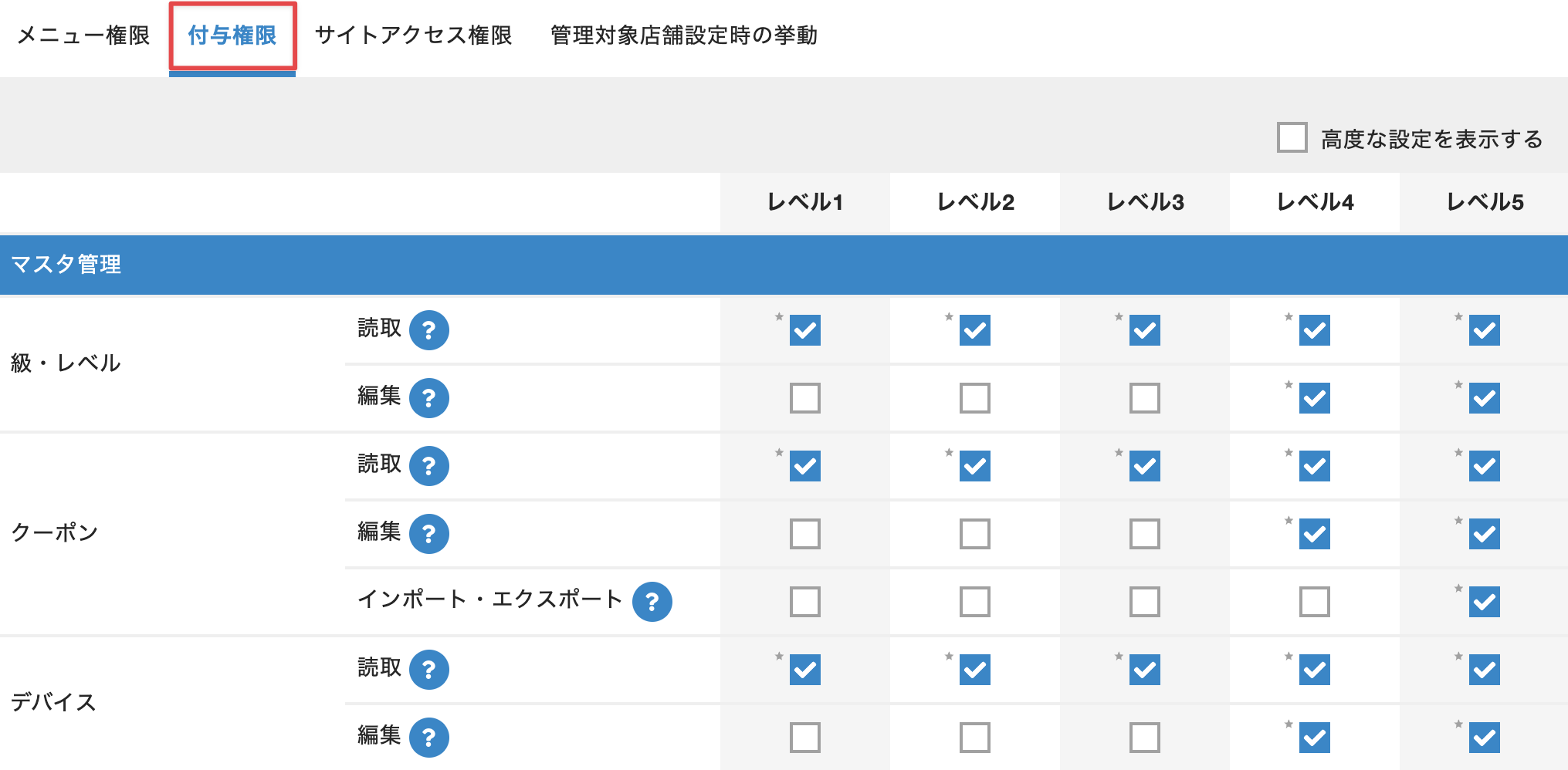This screenshot has height=770, width=1568.
Task: Select the 付与権限 tab
Action: 232,35
